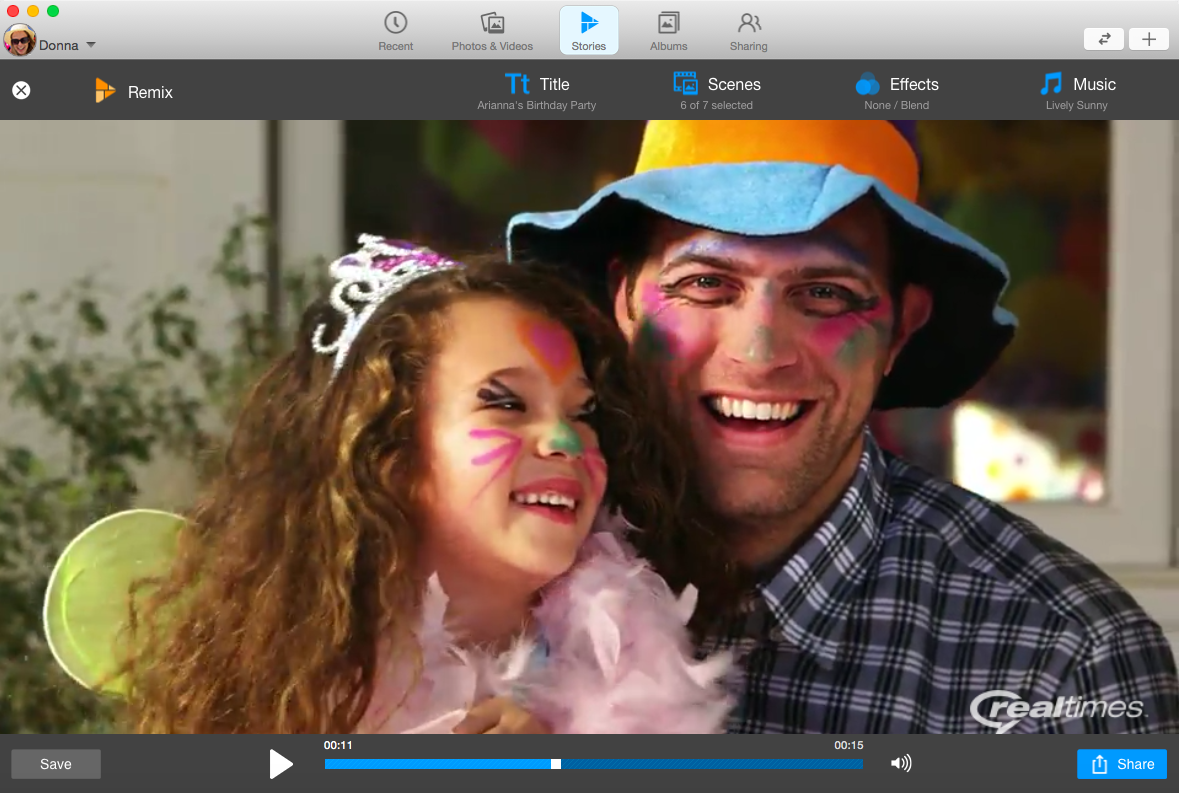The height and width of the screenshot is (793, 1179).
Task: Click Donna's profile avatar
Action: tap(19, 41)
